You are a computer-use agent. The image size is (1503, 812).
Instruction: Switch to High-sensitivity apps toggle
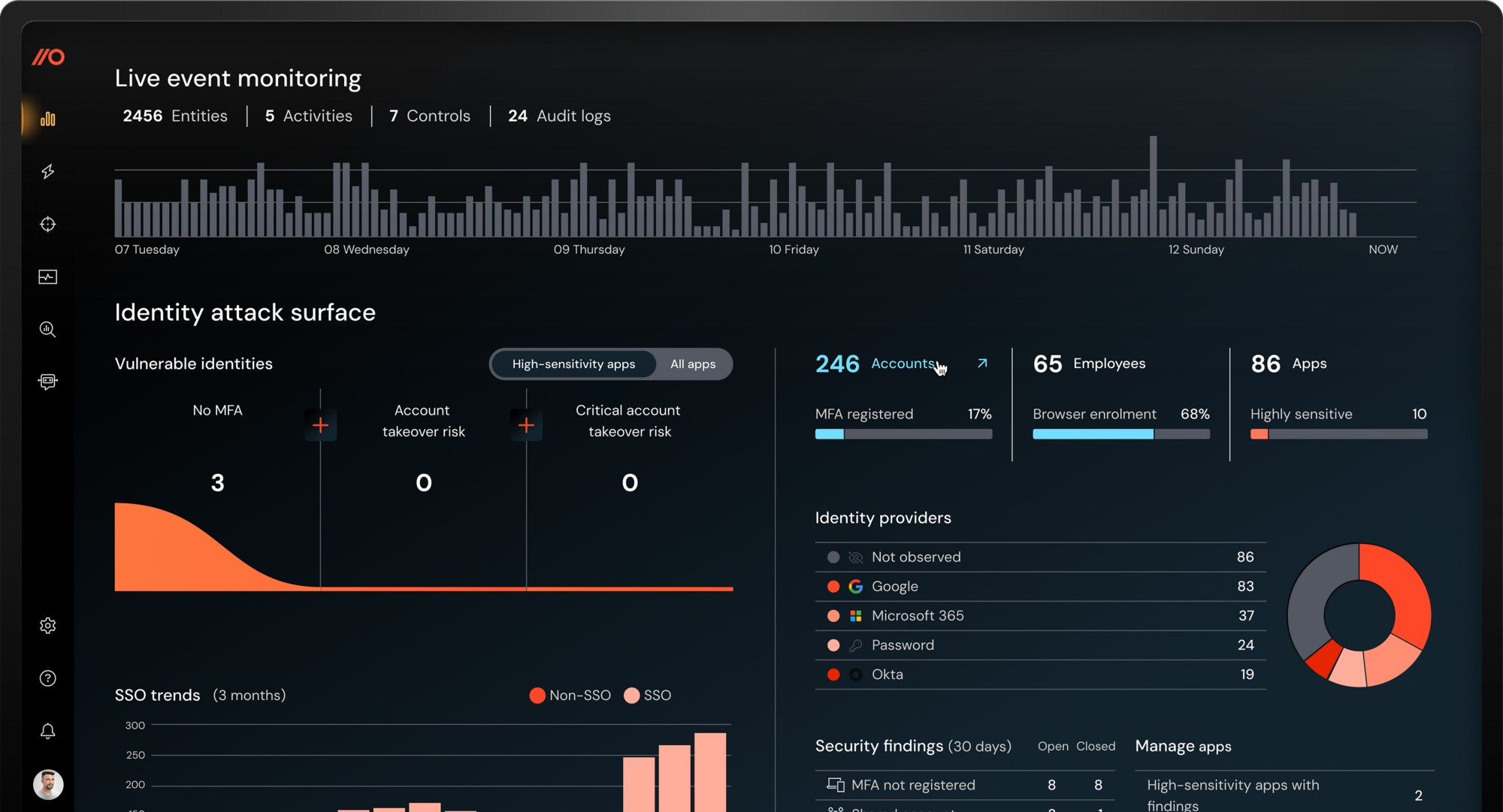573,364
